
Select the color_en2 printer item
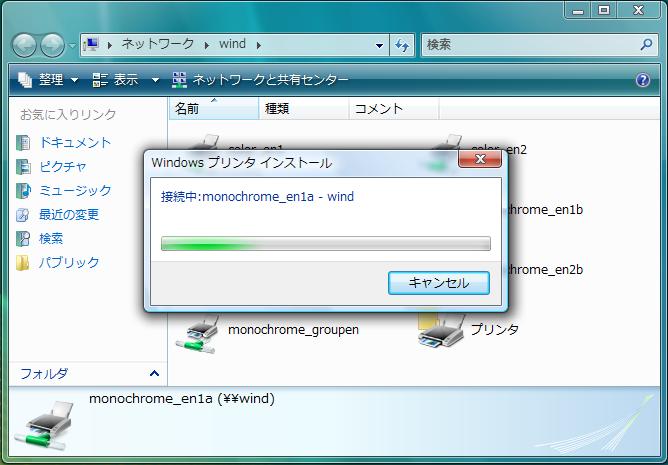pos(516,149)
